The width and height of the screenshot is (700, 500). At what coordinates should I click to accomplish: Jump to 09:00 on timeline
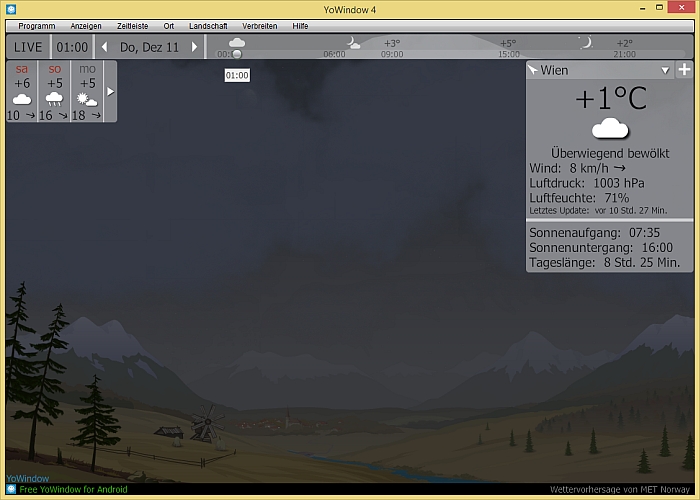pos(392,54)
